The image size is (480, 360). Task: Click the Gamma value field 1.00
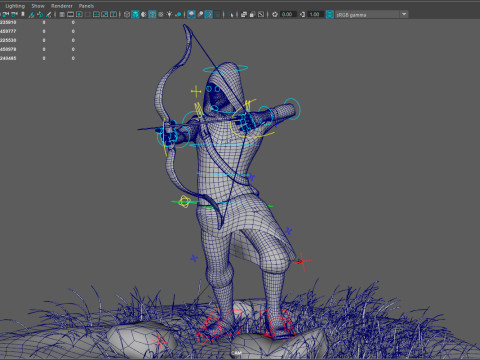pyautogui.click(x=315, y=14)
